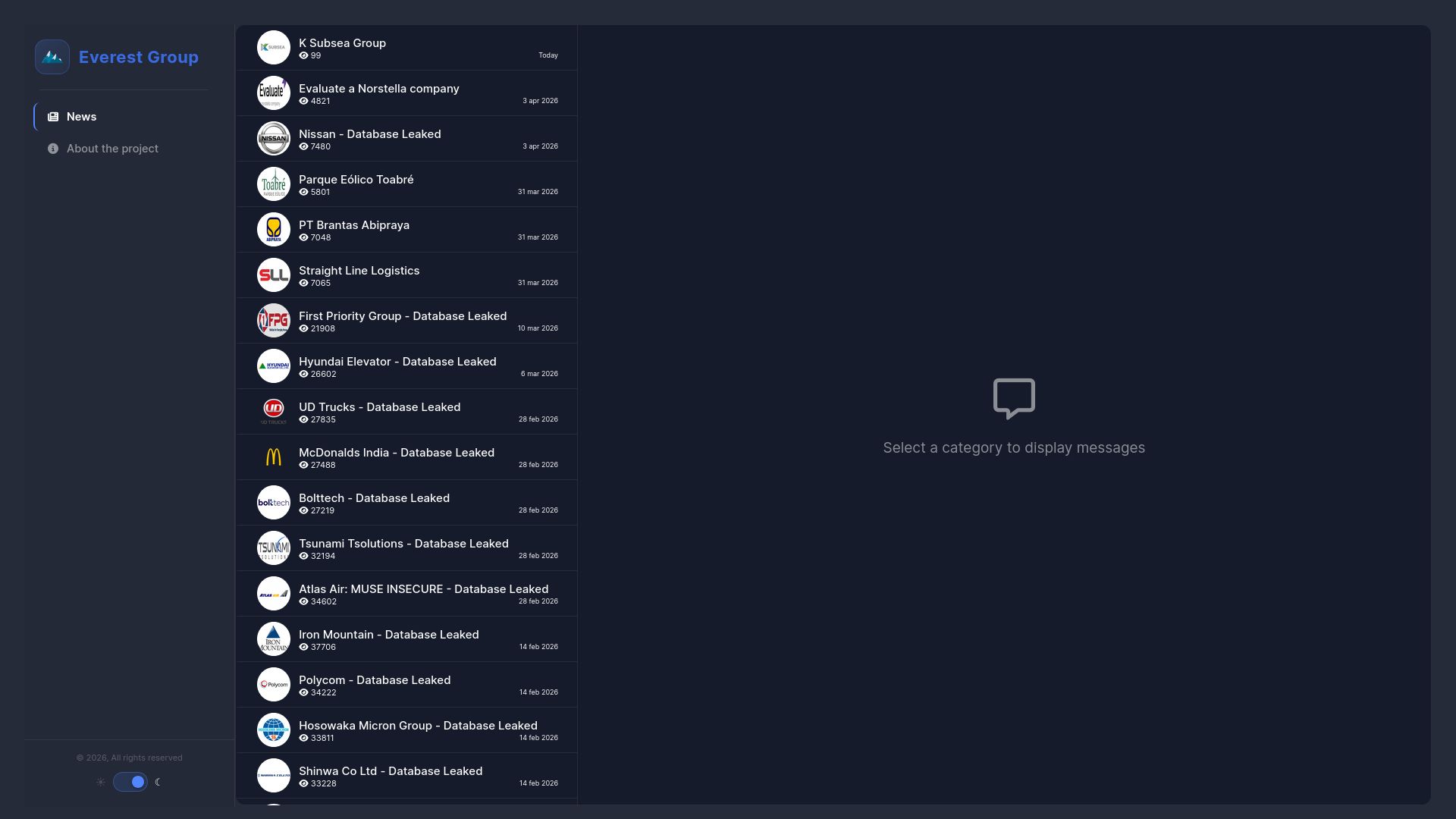
Task: Click the Straight Line Logistics SLL logo
Action: point(274,275)
